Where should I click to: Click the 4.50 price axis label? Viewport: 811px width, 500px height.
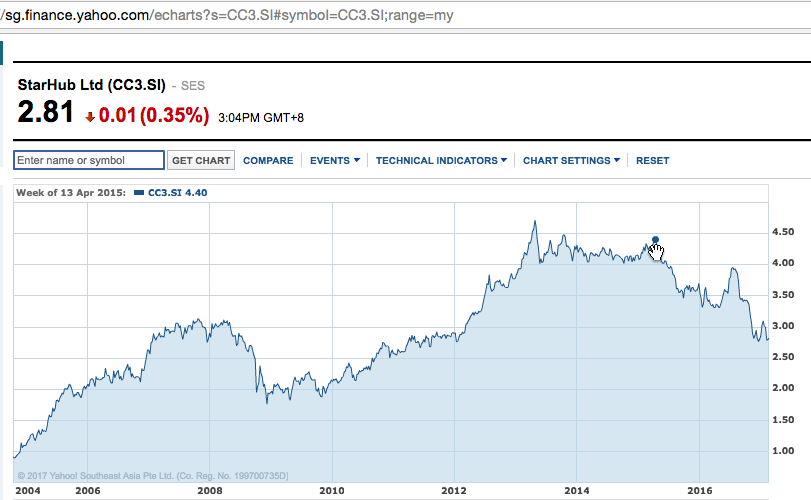[x=783, y=232]
